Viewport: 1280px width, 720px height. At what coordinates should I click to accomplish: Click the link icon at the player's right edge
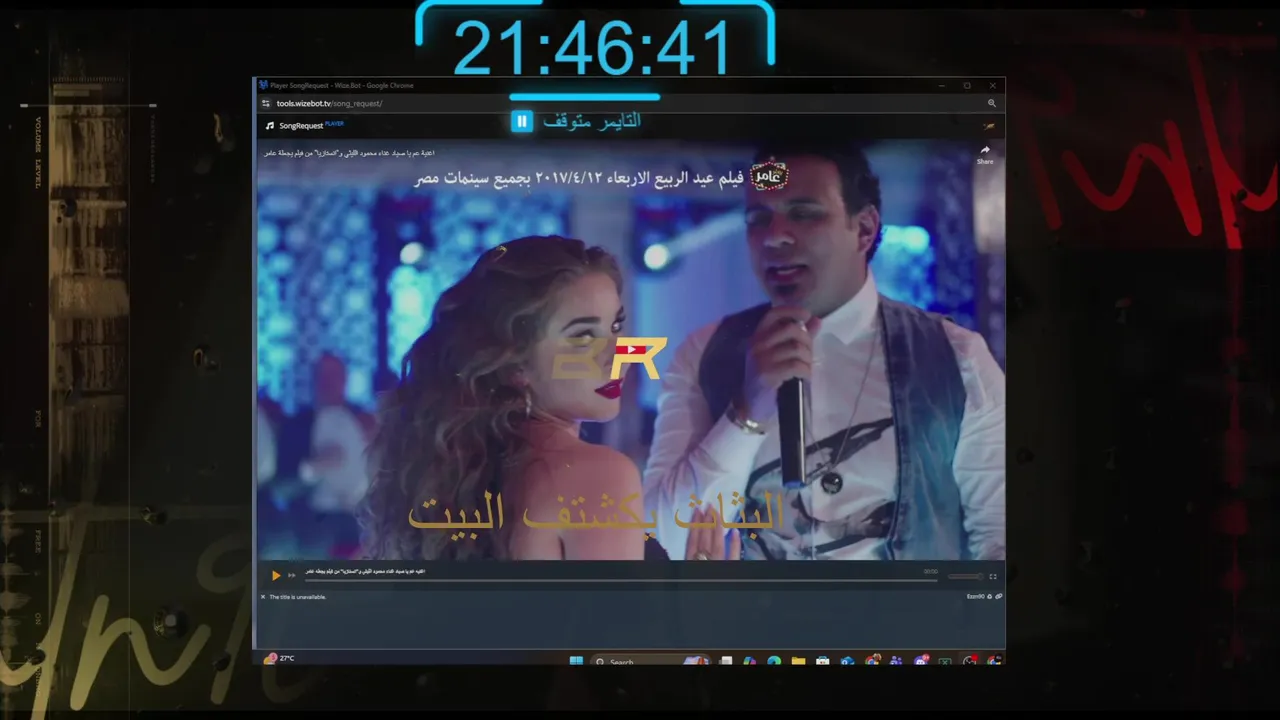(x=998, y=597)
